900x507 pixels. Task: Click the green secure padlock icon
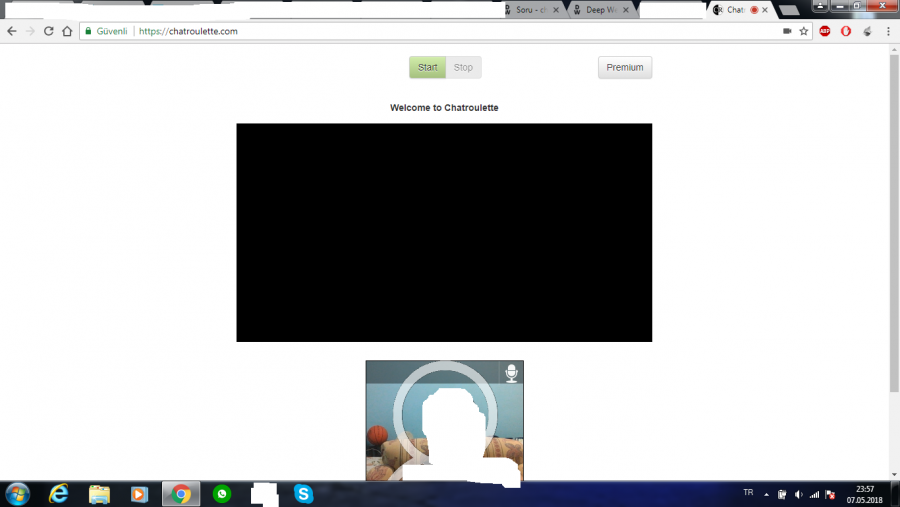pos(88,31)
